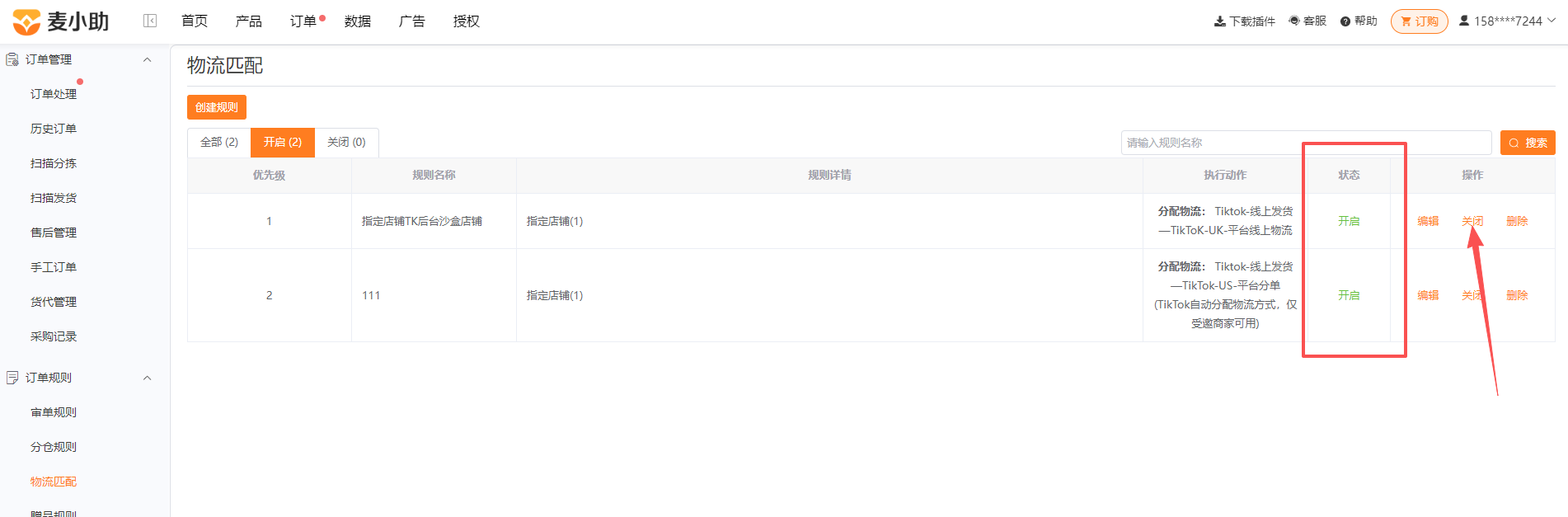This screenshot has height=517, width=1568.
Task: Disable rule 111 via 关闭 link
Action: (1472, 295)
